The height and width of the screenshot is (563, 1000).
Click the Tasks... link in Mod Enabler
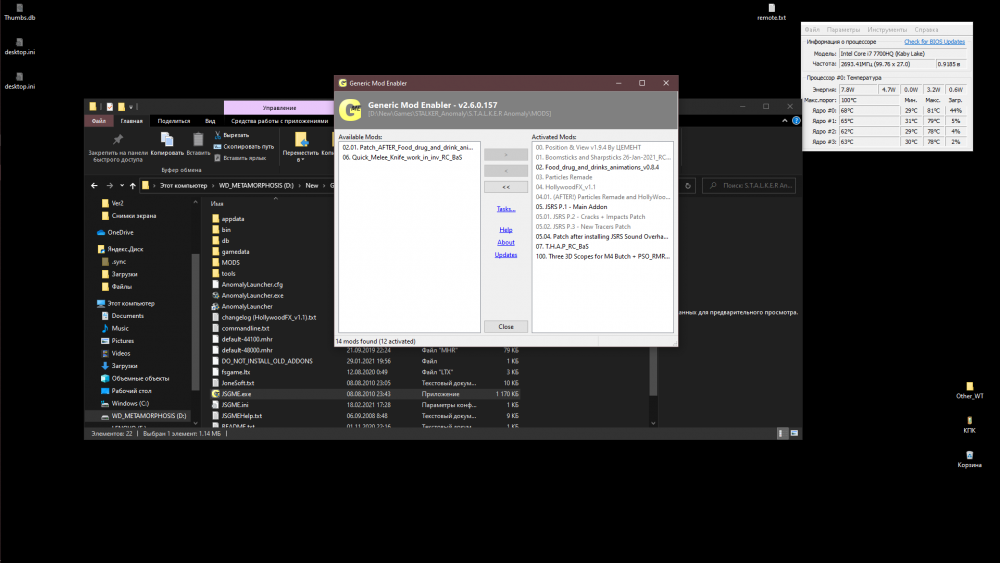505,209
